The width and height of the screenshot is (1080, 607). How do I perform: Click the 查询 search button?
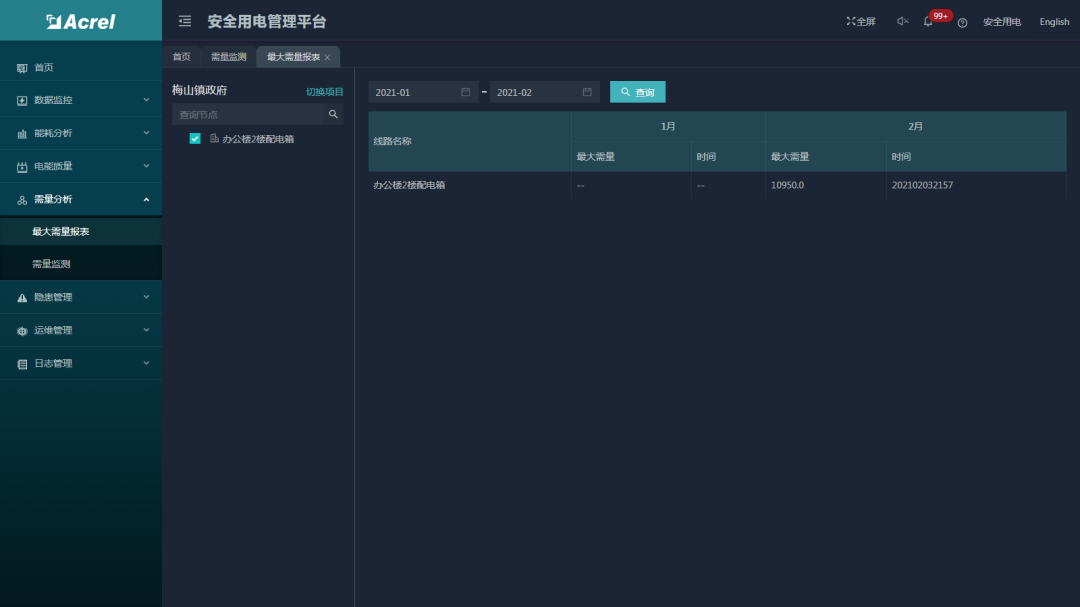637,92
